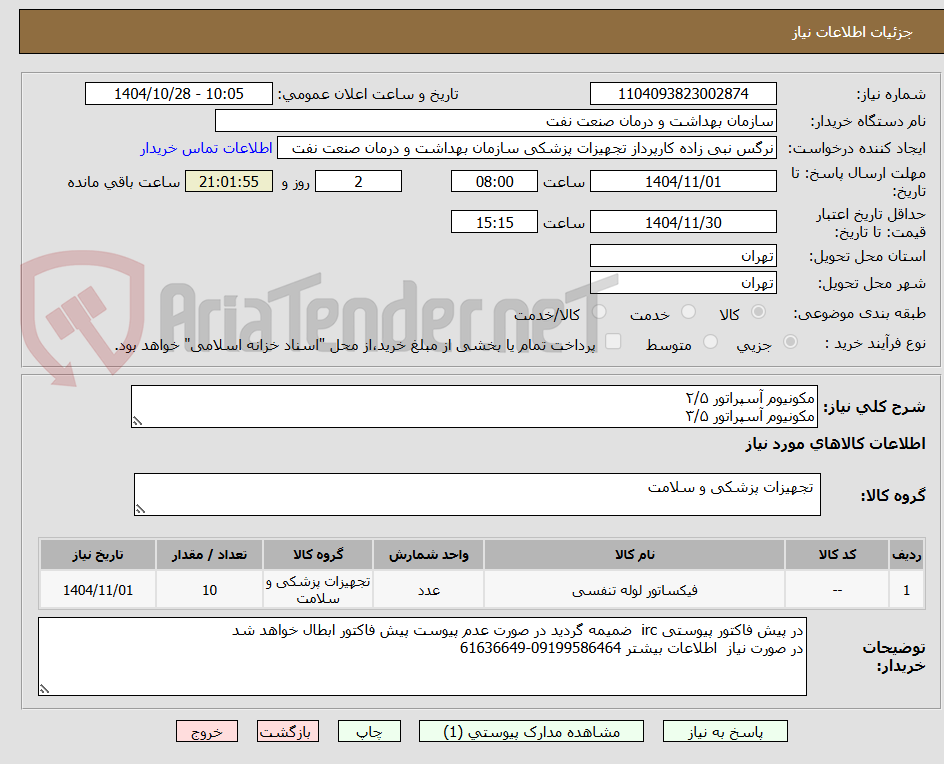The image size is (944, 764).
Task: Select the متوسط purchase type radio
Action: (x=710, y=342)
